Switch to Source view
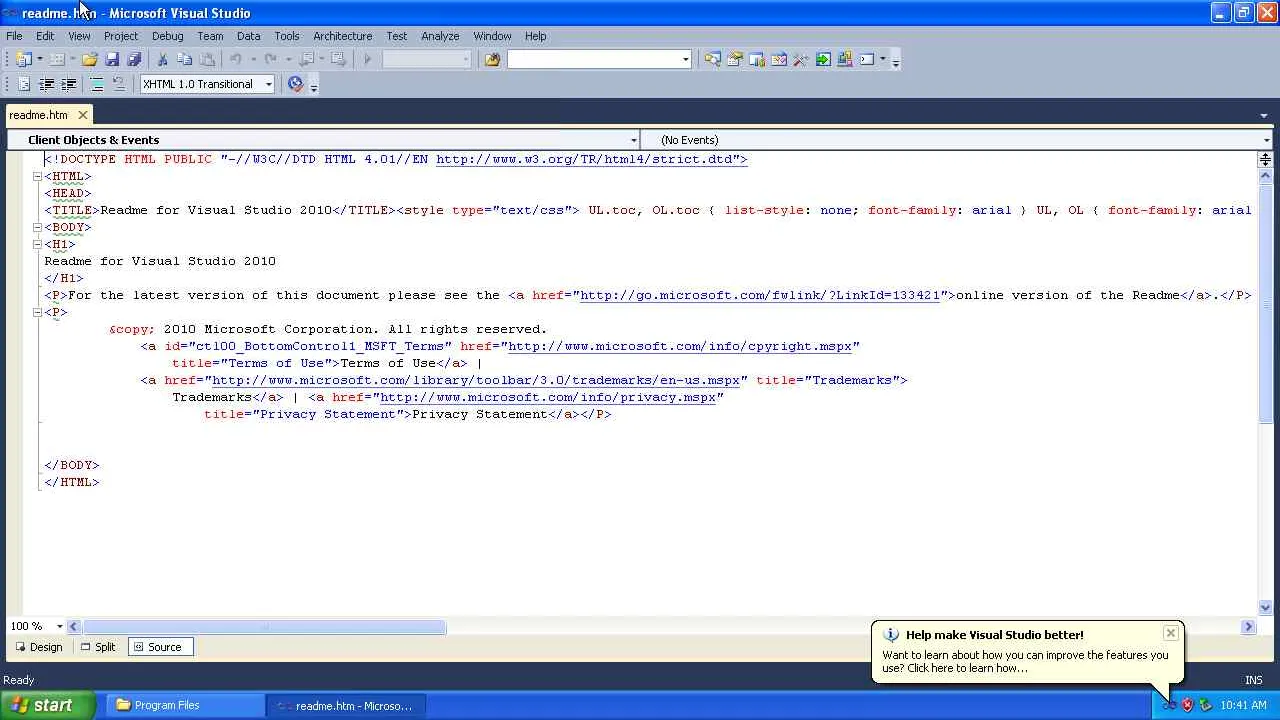 tap(158, 647)
